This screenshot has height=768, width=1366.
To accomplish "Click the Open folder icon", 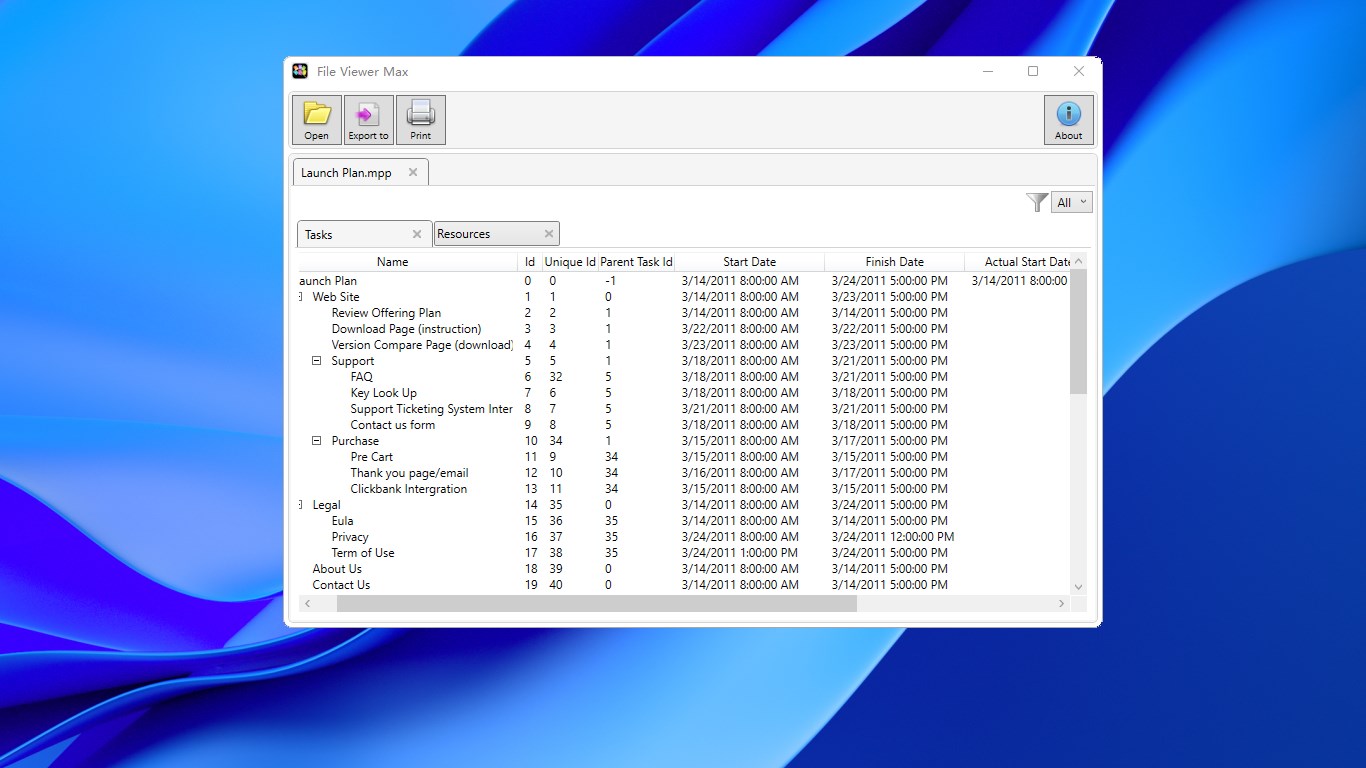I will (316, 119).
